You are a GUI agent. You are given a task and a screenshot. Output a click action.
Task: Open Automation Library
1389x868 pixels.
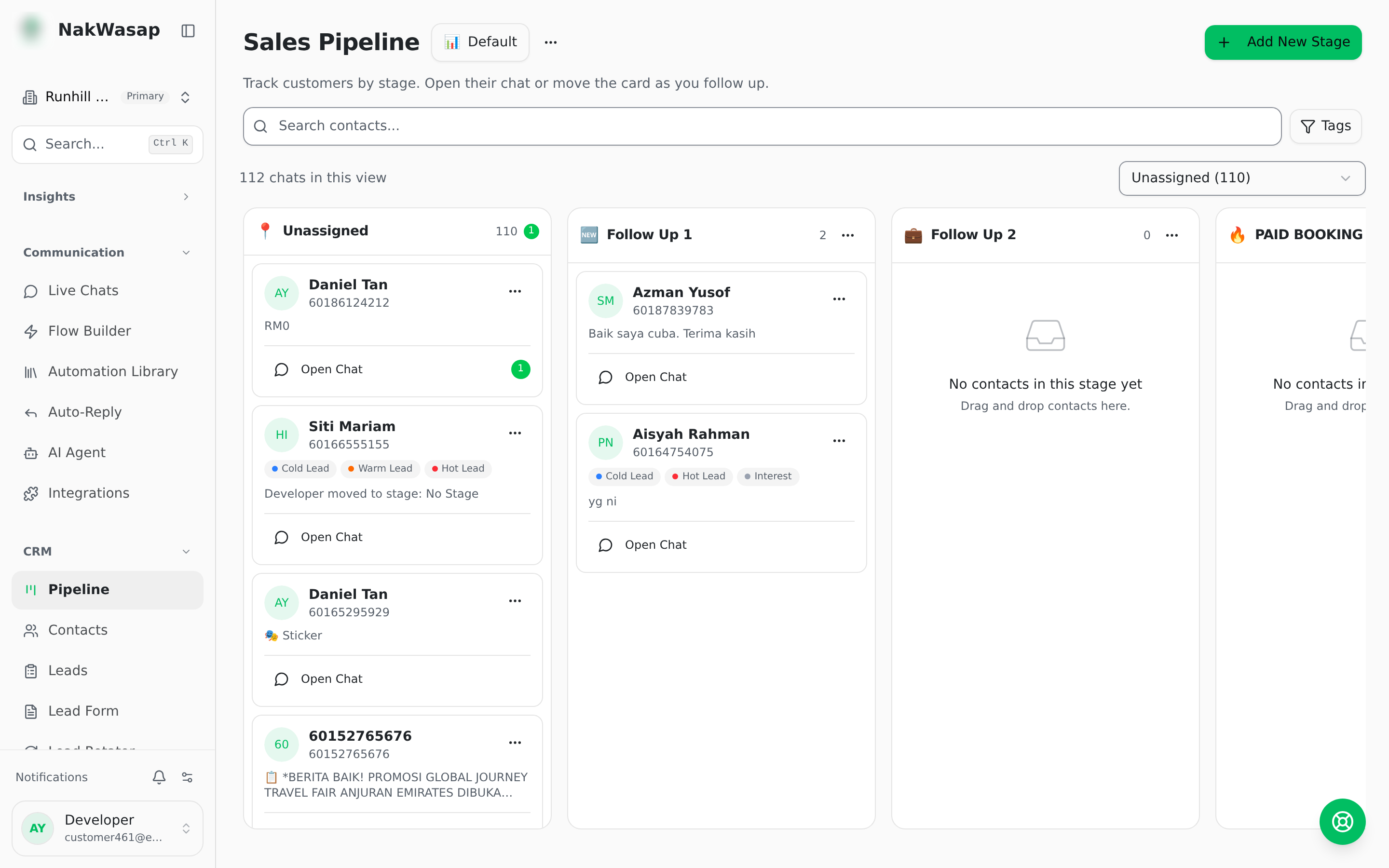[107, 372]
